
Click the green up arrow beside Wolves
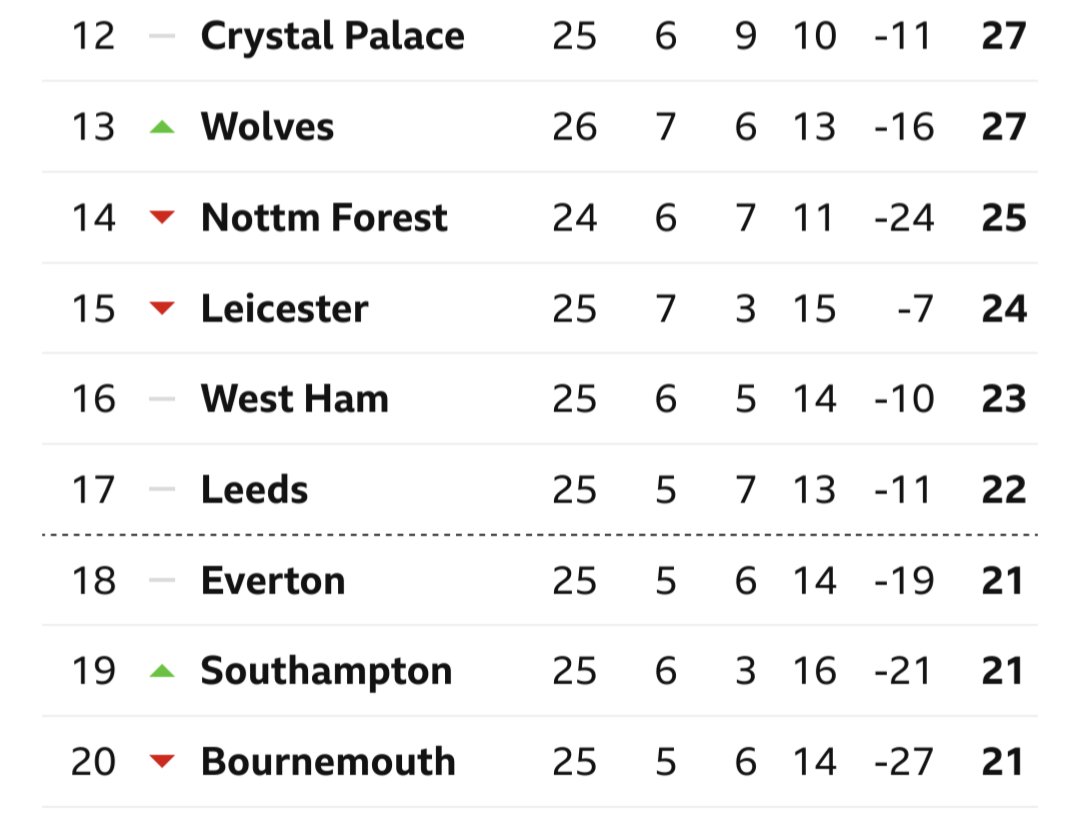[162, 127]
